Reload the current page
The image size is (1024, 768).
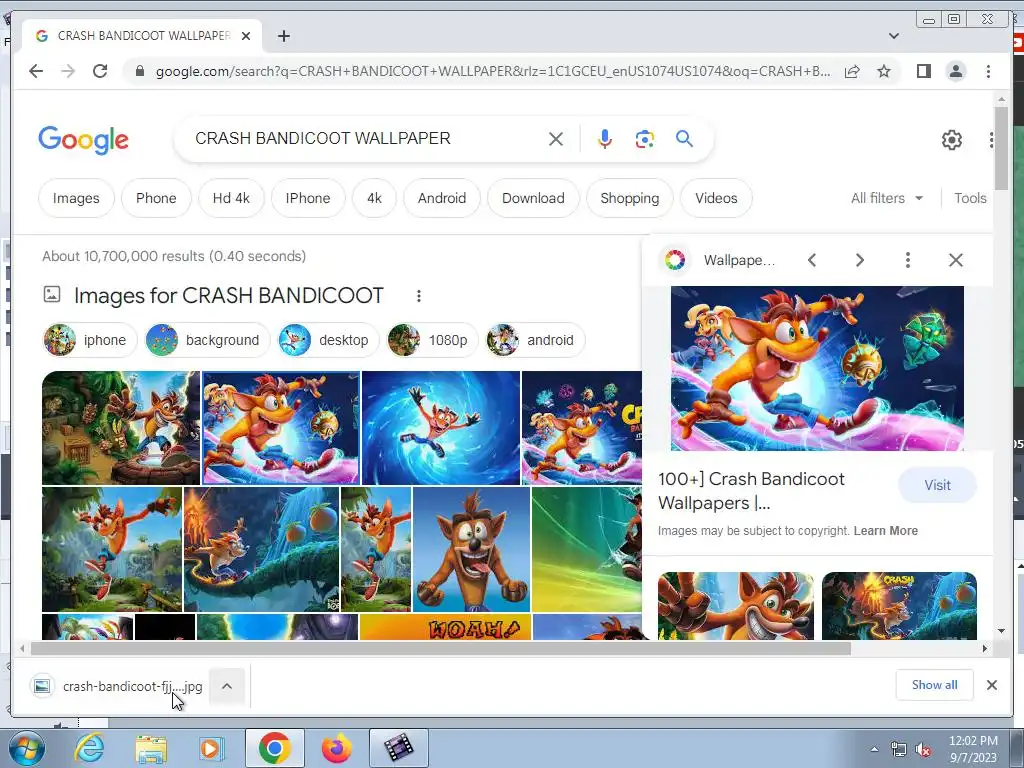100,71
